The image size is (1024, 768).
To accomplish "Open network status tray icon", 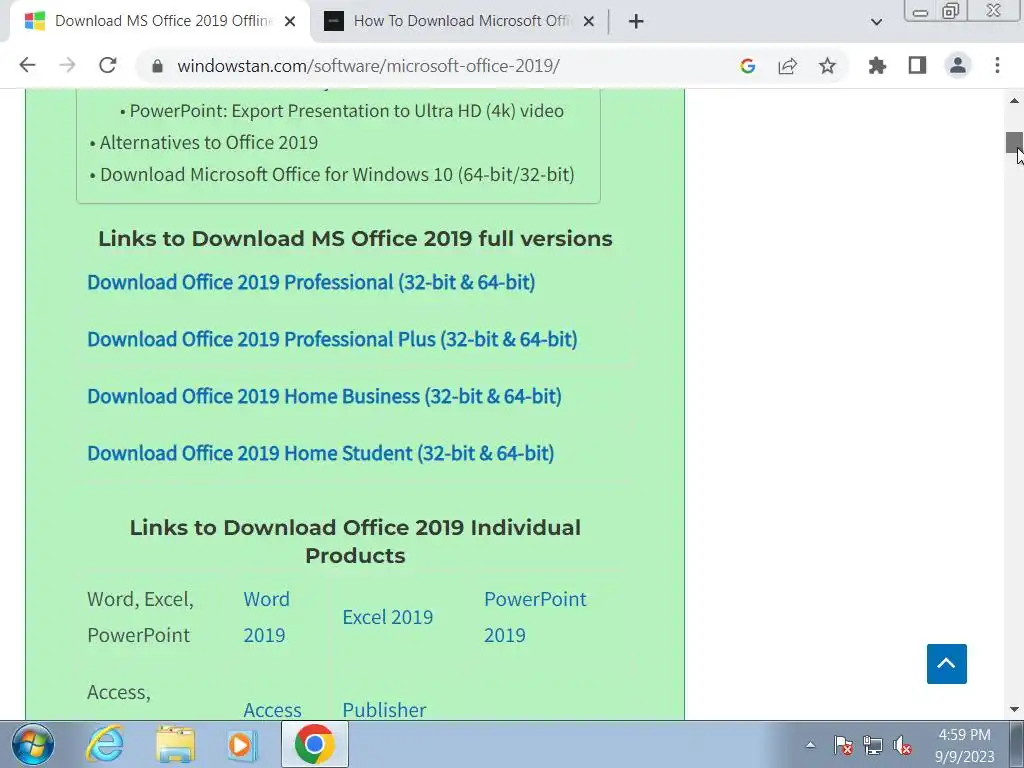I will (x=872, y=745).
